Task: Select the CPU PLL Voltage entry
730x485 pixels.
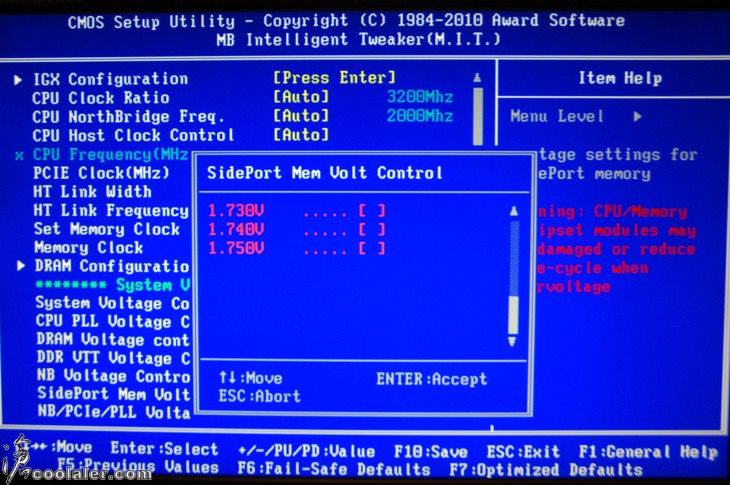Action: click(x=113, y=322)
